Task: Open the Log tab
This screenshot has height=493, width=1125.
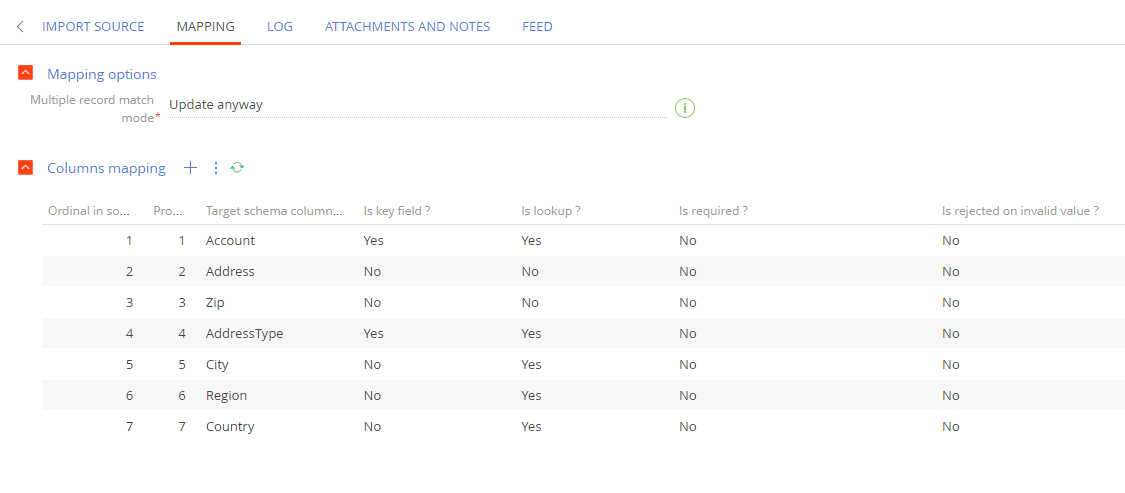Action: point(280,27)
